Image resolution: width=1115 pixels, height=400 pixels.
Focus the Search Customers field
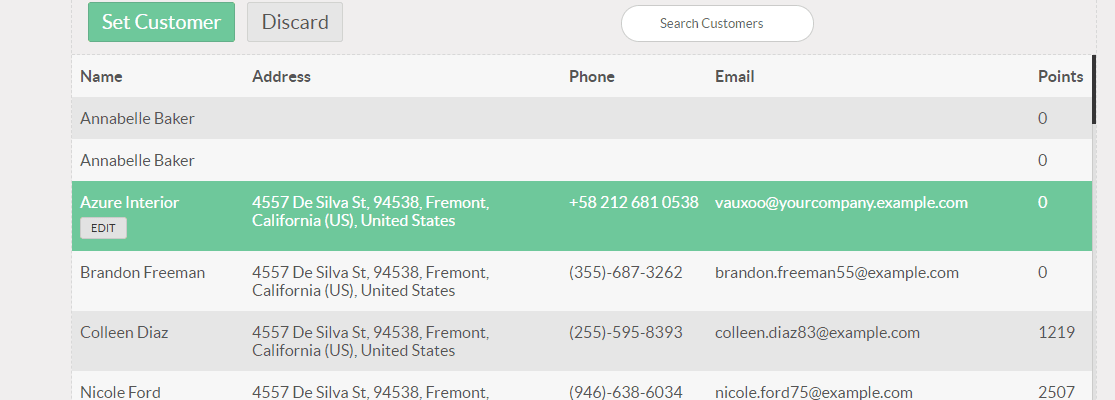tap(716, 23)
